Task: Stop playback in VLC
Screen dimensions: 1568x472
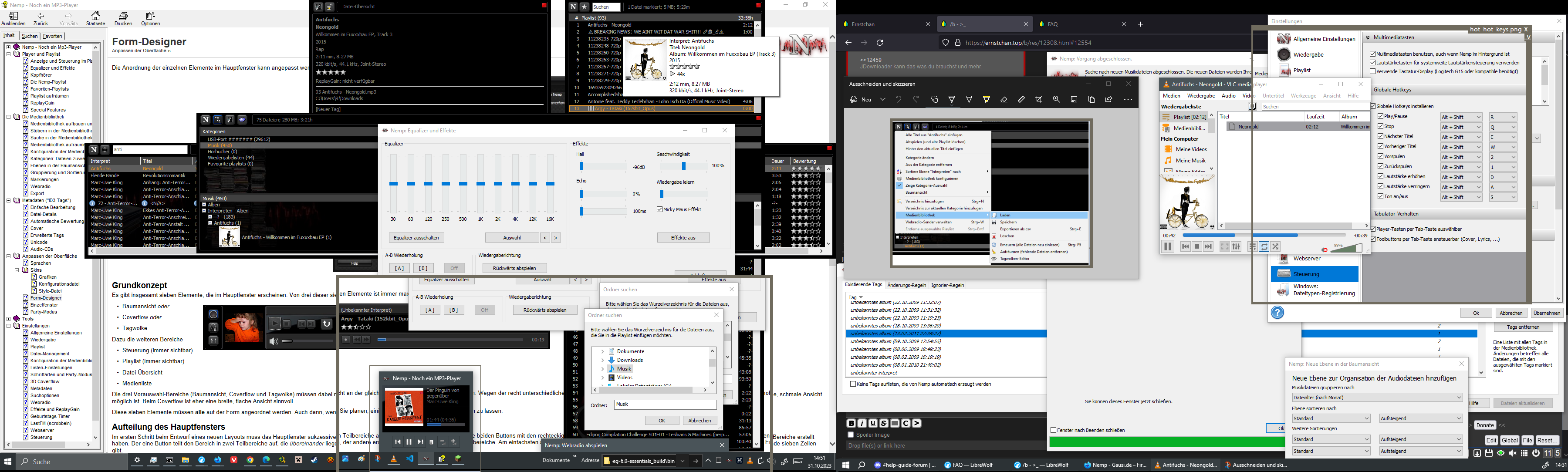Action: (1197, 246)
